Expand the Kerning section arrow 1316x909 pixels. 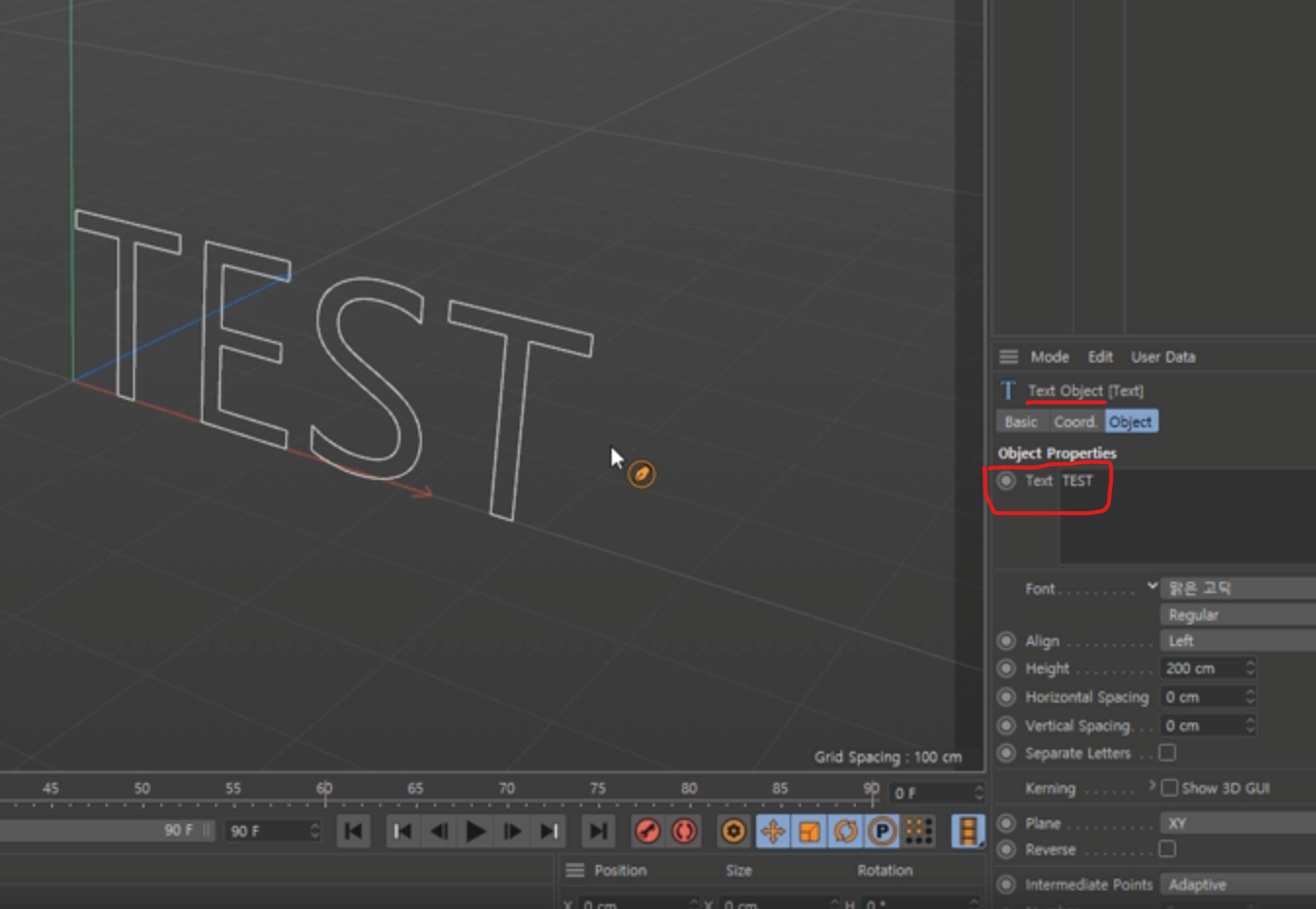point(1153,786)
